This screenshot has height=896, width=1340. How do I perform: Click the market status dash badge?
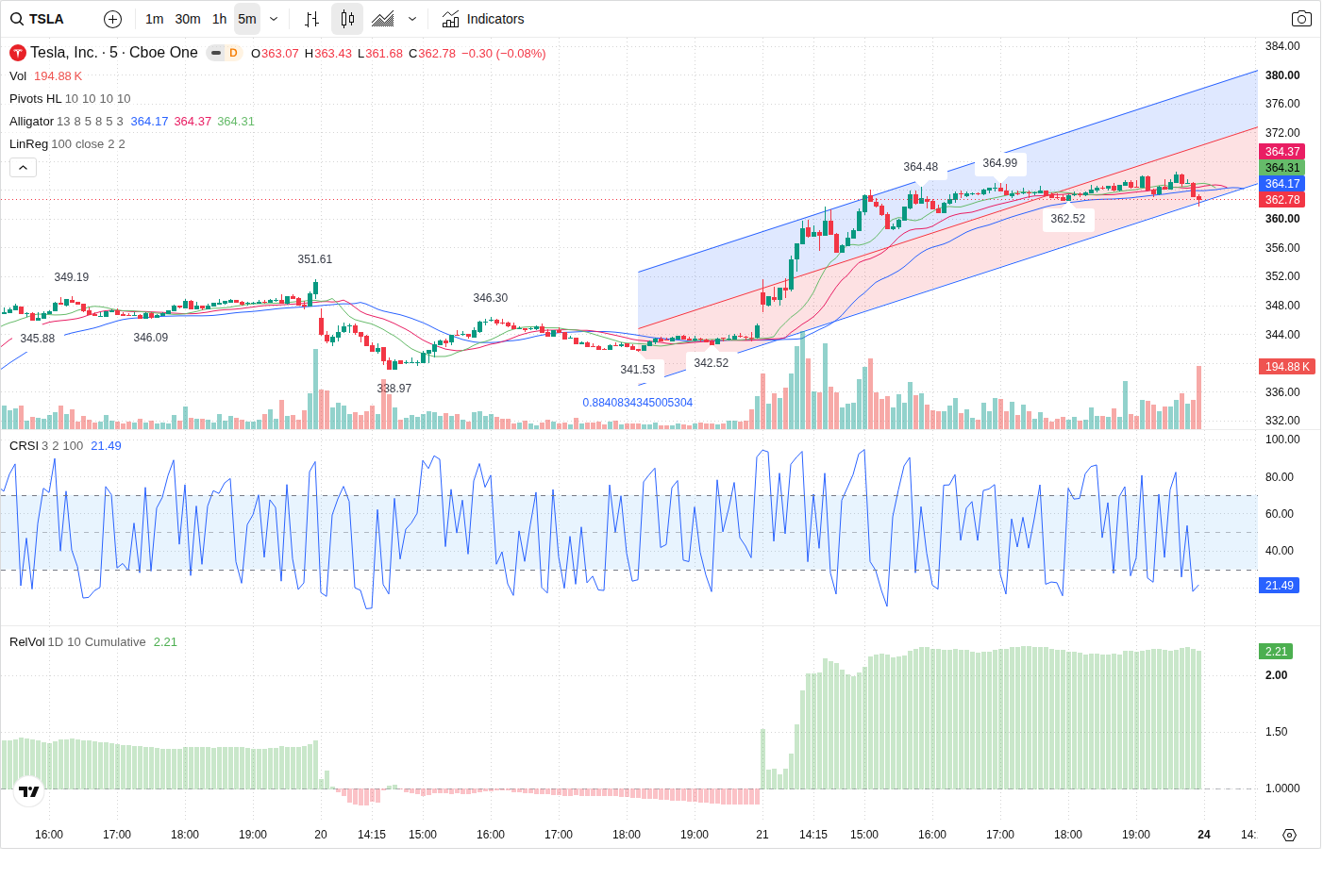tap(216, 53)
